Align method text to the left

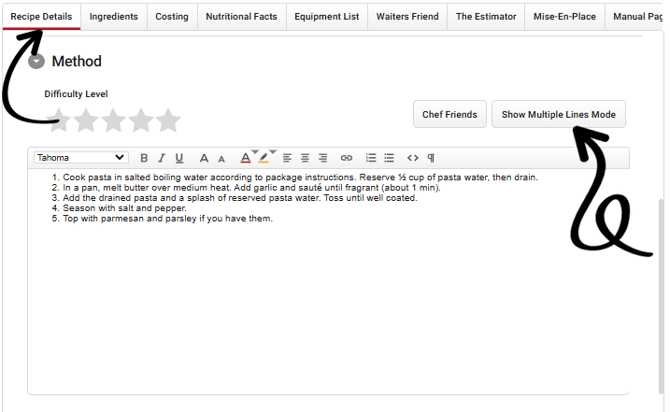(x=286, y=158)
